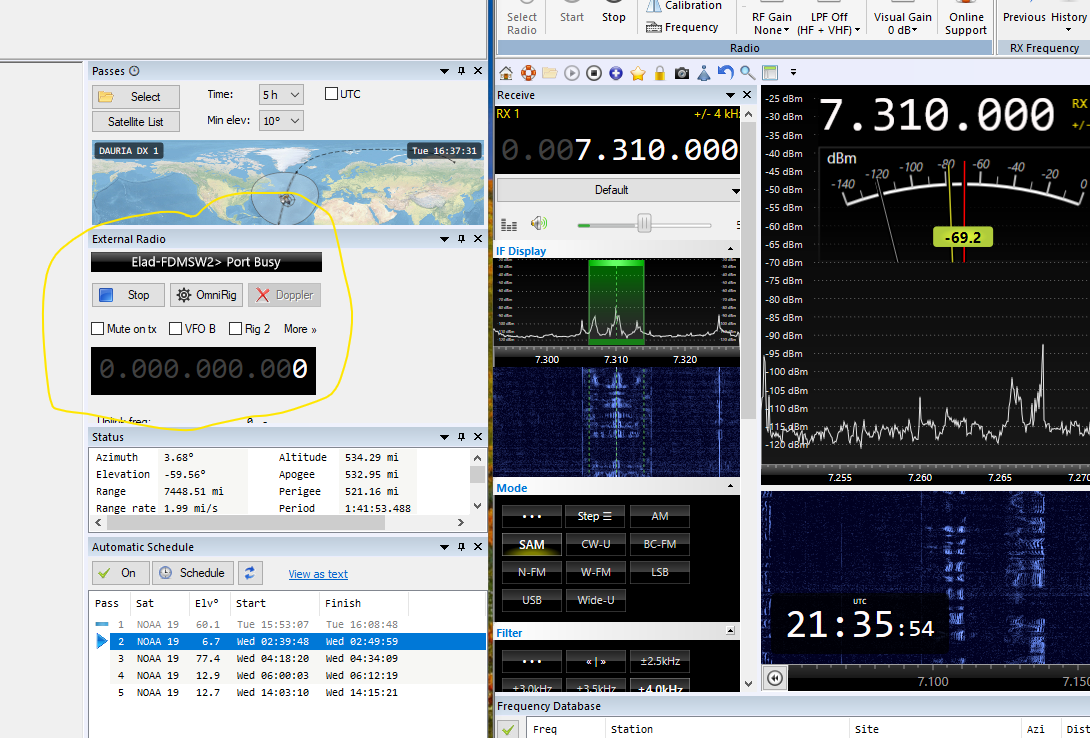This screenshot has width=1090, height=738.
Task: Click the receiver volume slider handle
Action: pyautogui.click(x=645, y=224)
